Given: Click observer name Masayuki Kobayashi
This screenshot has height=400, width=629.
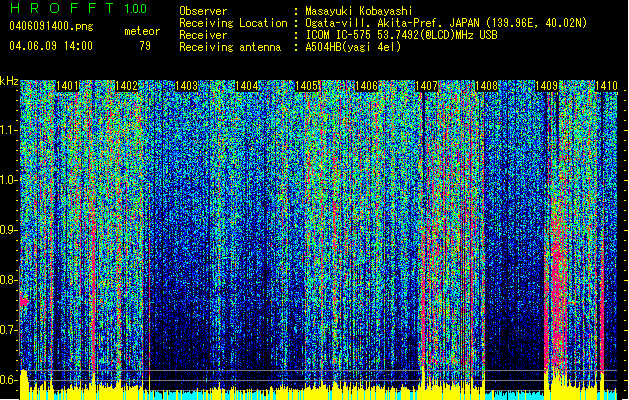Looking at the screenshot, I should [x=359, y=11].
